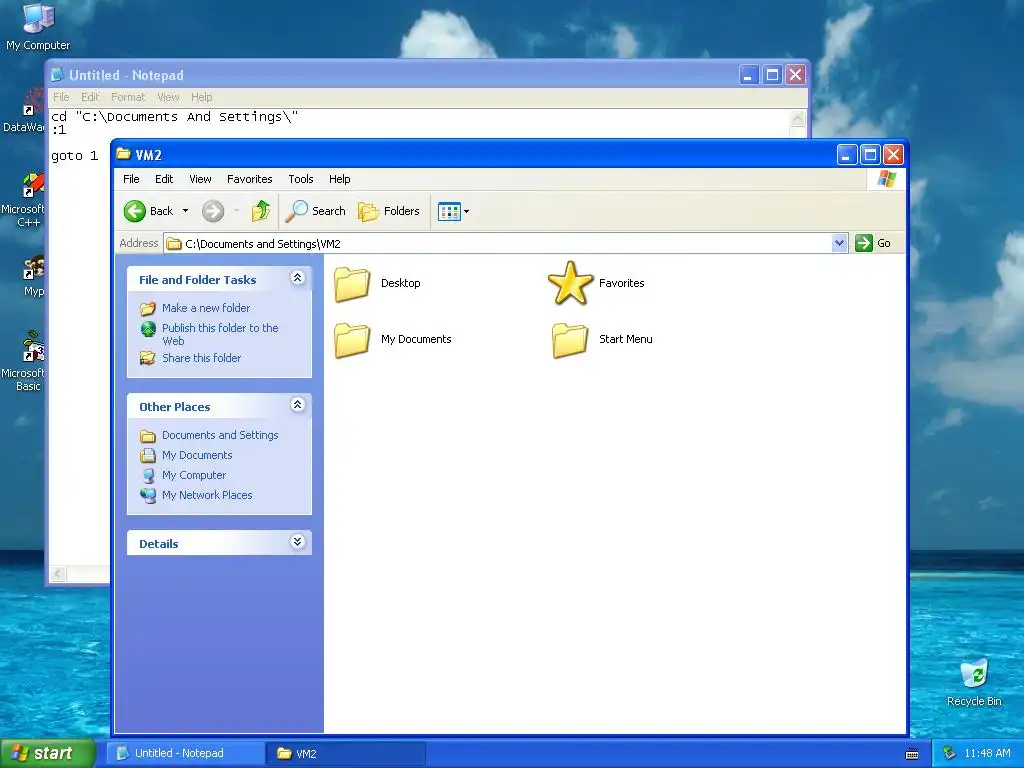The width and height of the screenshot is (1024, 768).
Task: Select the My Documents folder icon
Action: tap(353, 339)
